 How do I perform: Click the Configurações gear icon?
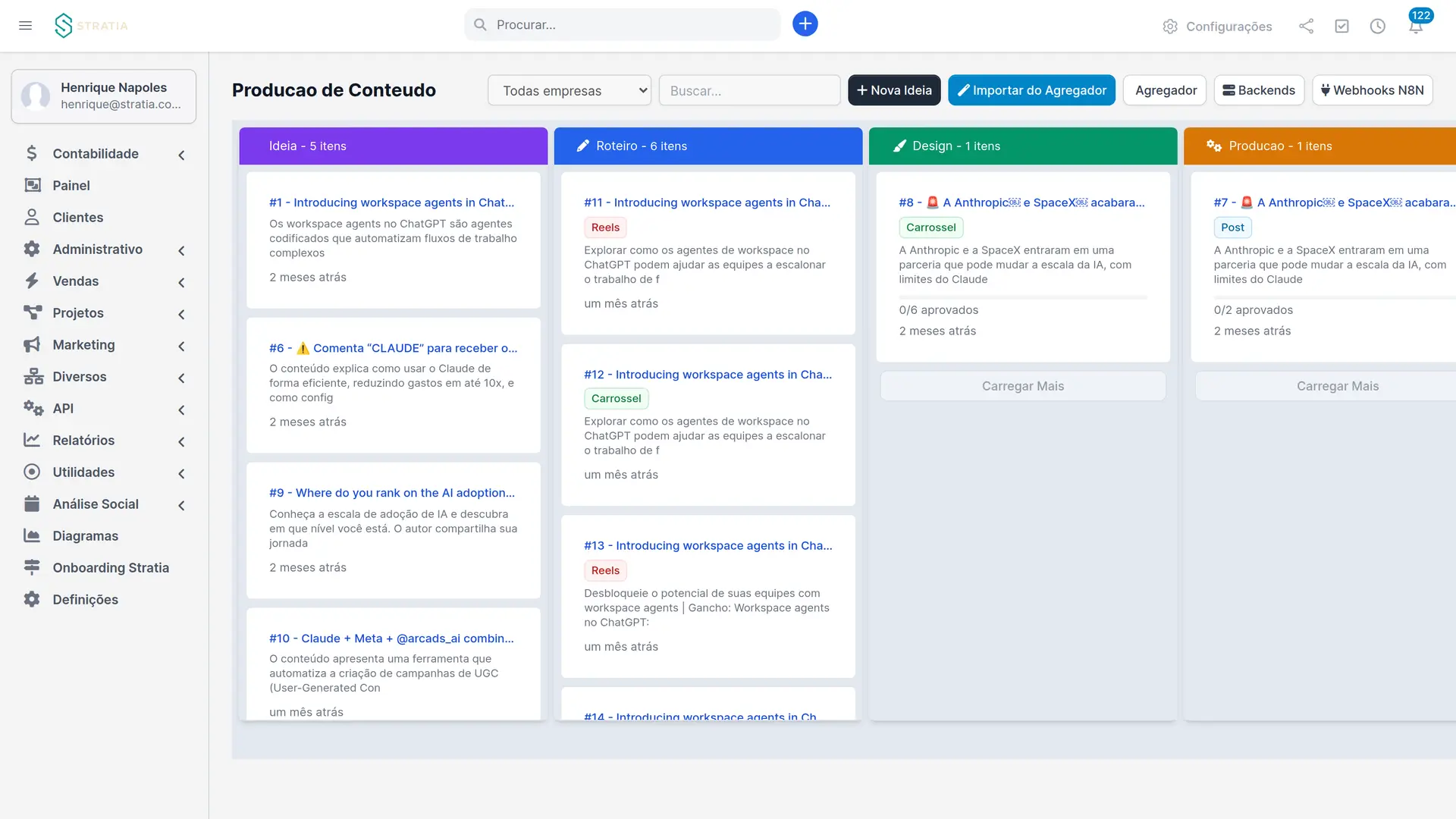pyautogui.click(x=1170, y=27)
